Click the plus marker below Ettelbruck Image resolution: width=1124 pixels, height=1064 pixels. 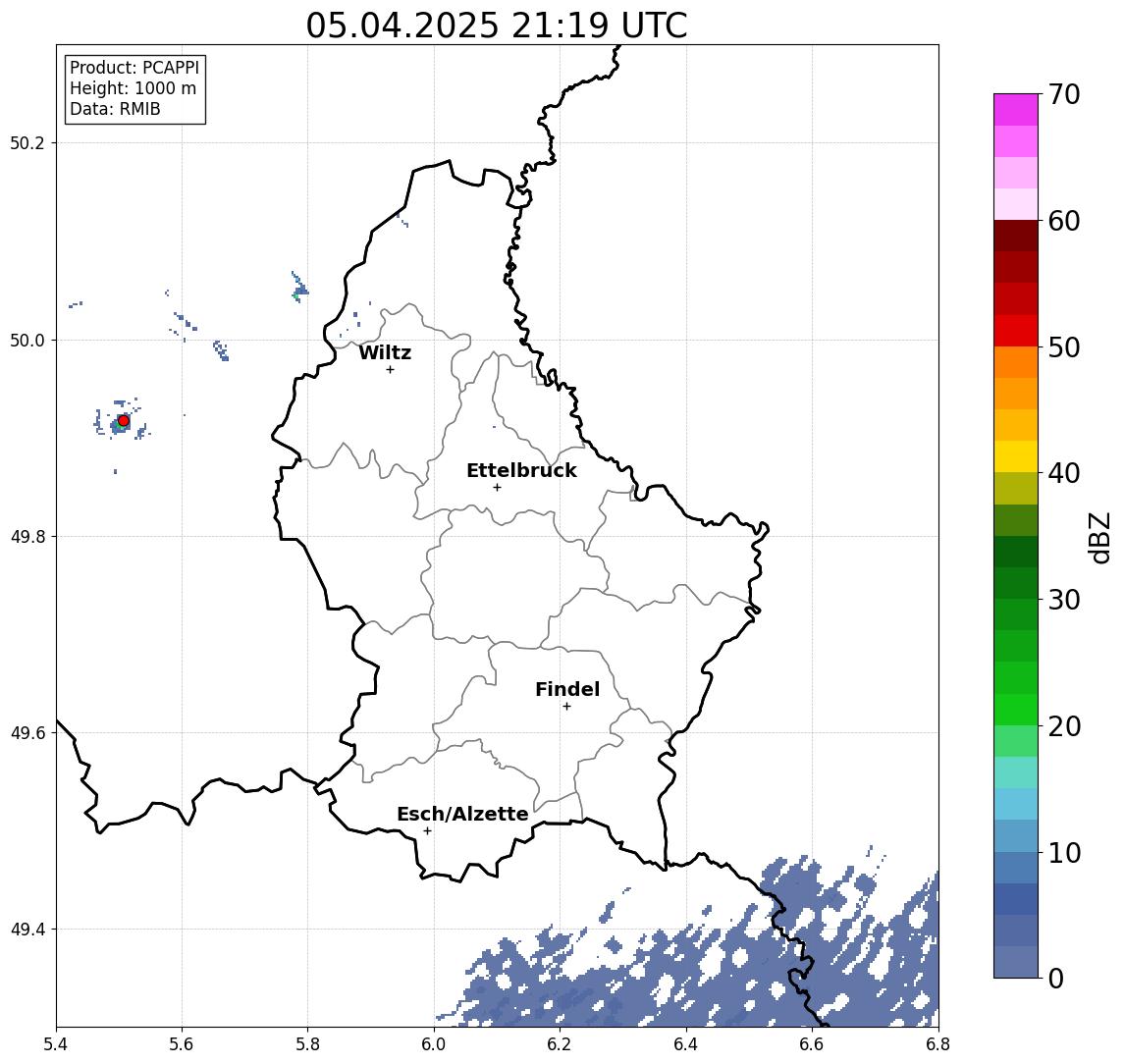pyautogui.click(x=497, y=487)
